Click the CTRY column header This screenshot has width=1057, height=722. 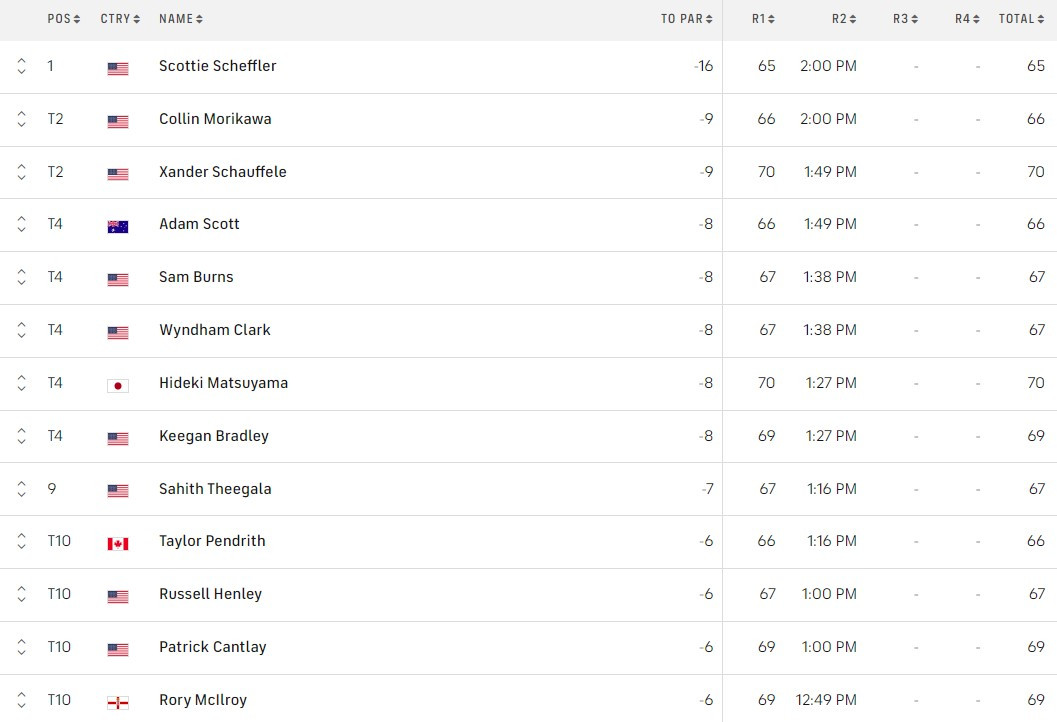[120, 18]
